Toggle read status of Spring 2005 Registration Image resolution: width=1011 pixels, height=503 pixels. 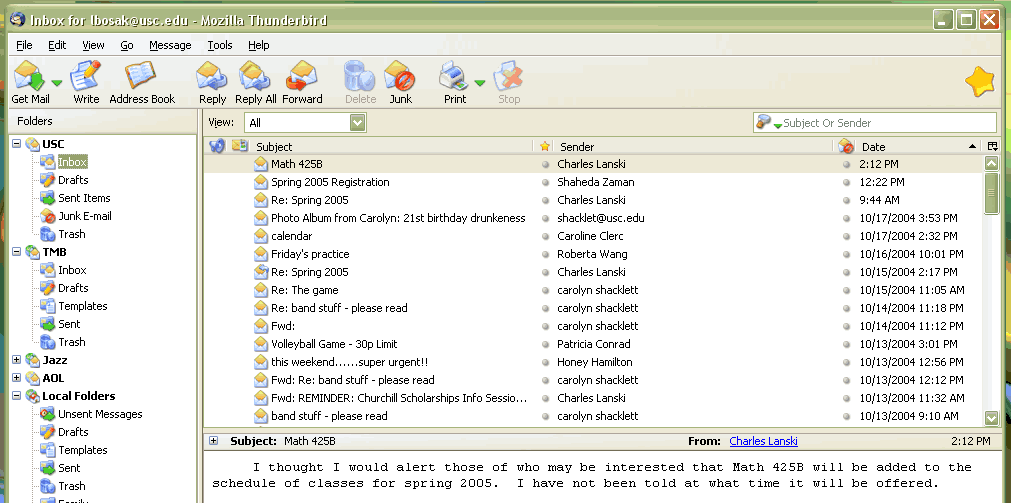pos(545,182)
